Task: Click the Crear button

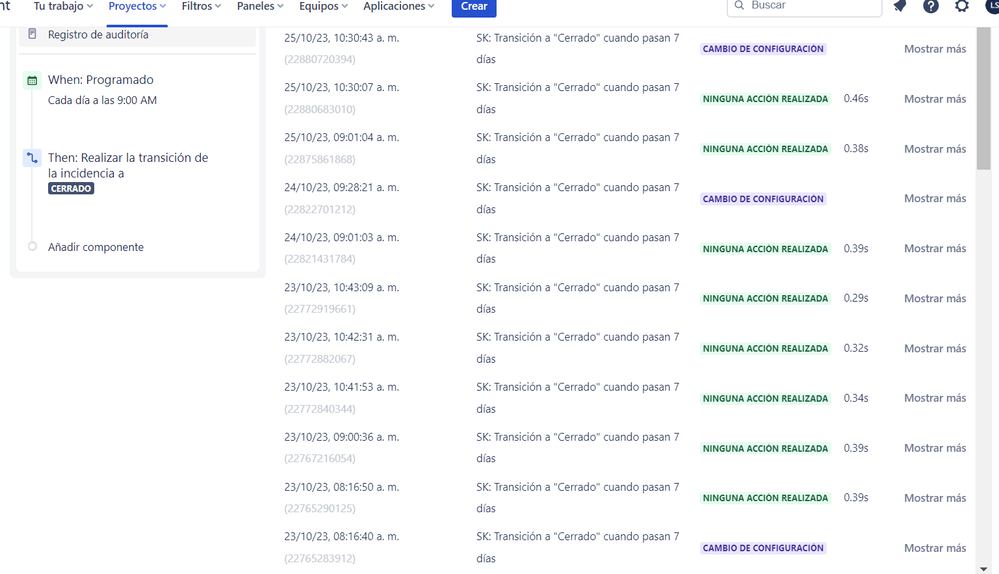Action: pyautogui.click(x=474, y=6)
